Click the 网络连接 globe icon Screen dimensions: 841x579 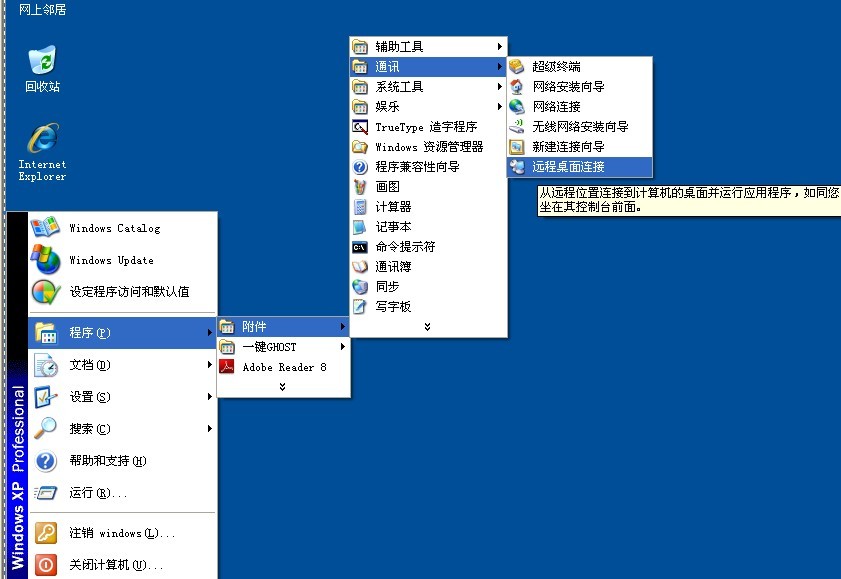[517, 107]
